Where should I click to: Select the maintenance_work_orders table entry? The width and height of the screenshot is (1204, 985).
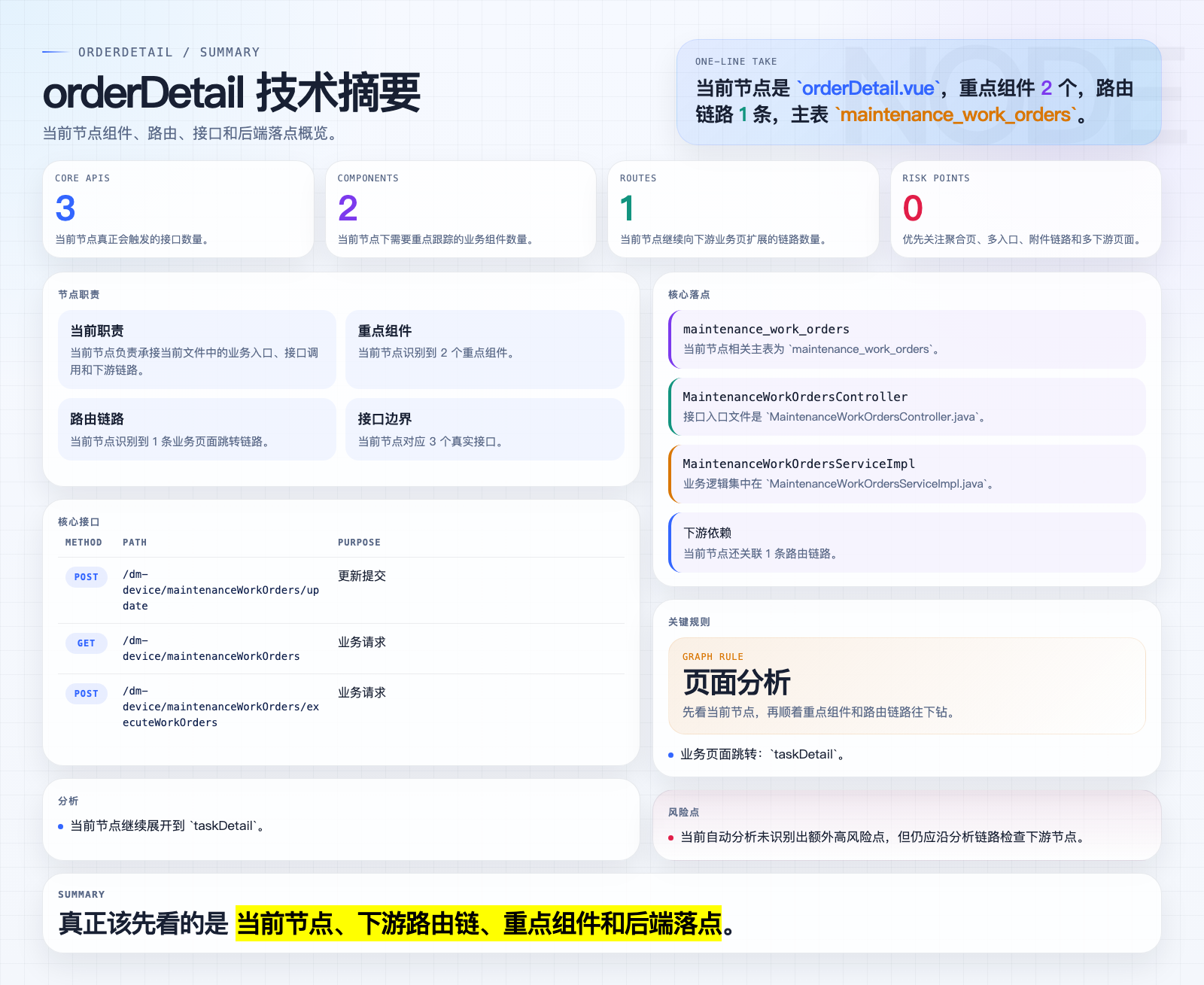coord(907,339)
